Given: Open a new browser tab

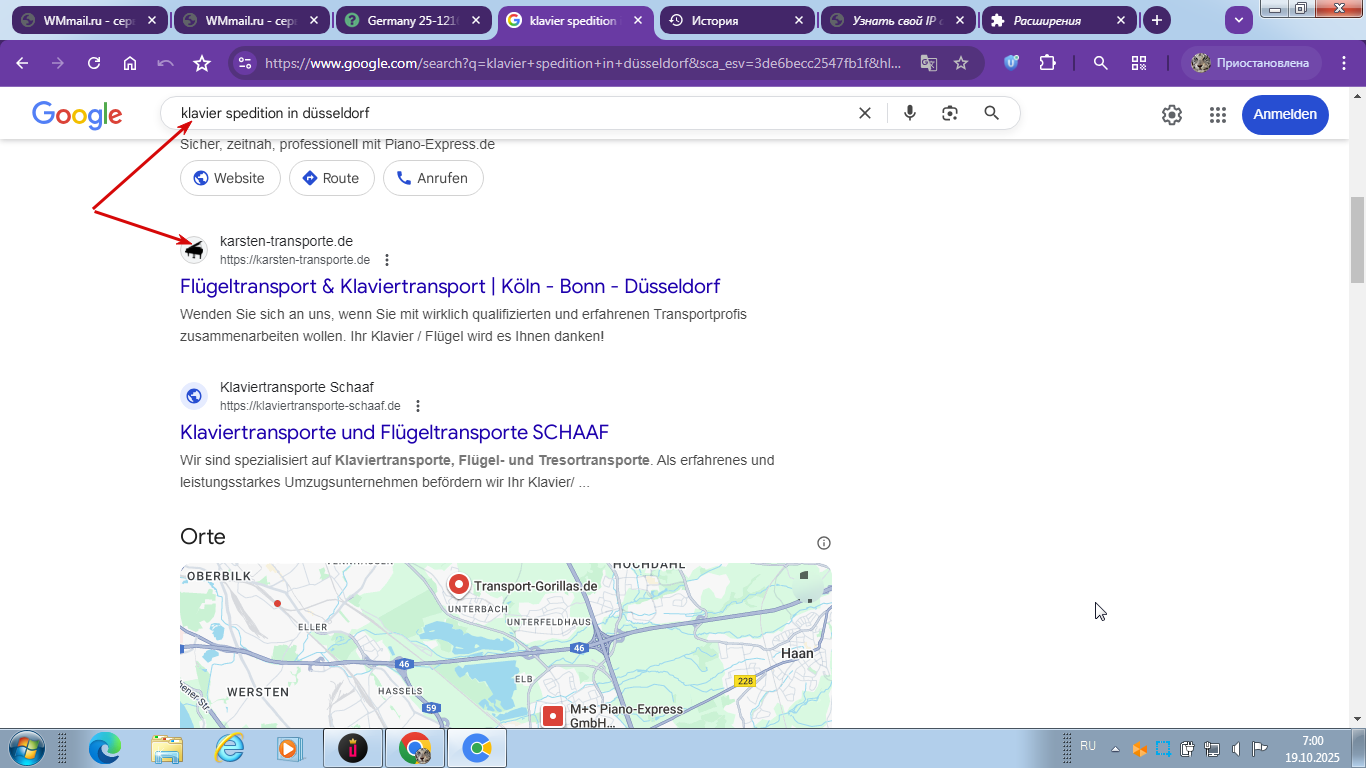Looking at the screenshot, I should [1157, 20].
